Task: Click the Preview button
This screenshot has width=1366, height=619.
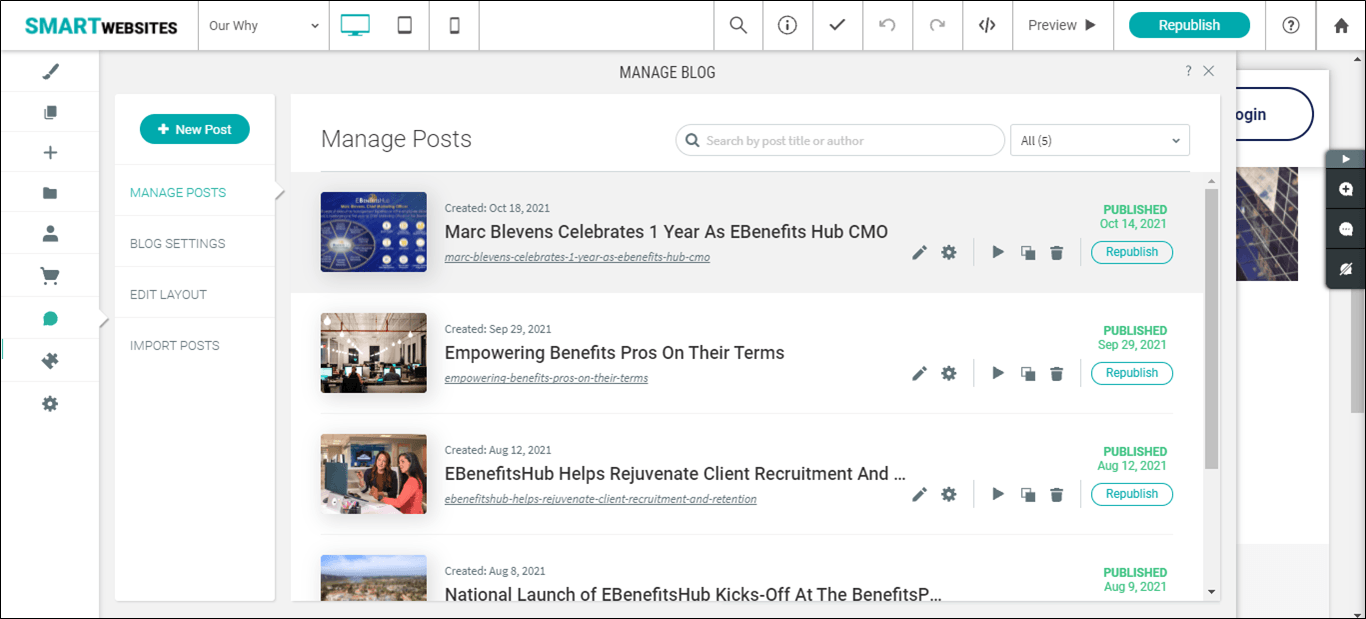Action: pyautogui.click(x=1063, y=25)
